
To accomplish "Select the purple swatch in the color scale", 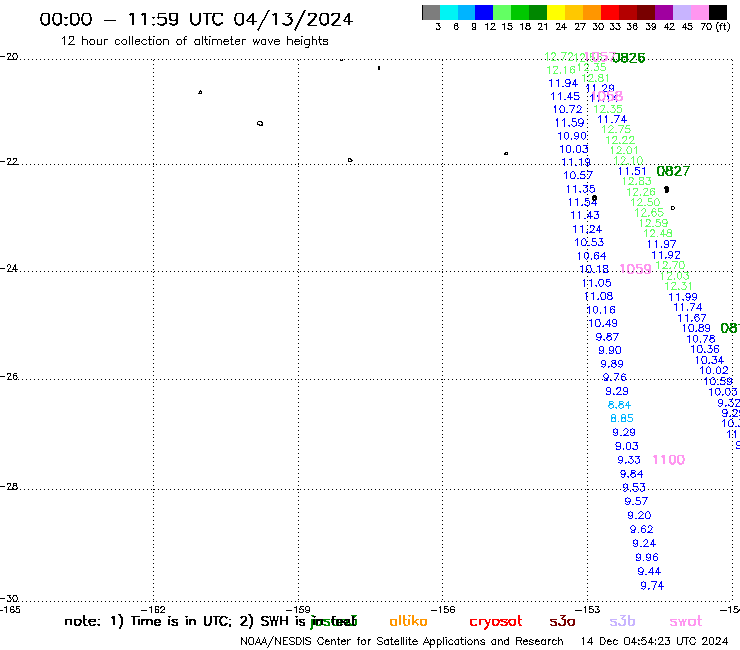I will click(663, 12).
